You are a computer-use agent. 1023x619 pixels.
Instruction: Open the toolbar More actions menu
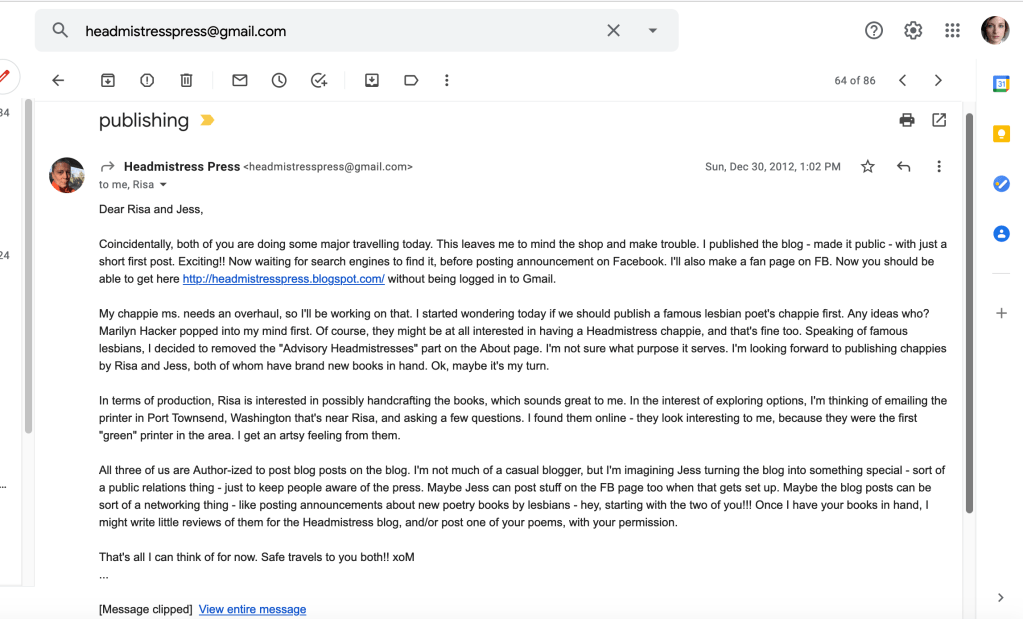(447, 81)
